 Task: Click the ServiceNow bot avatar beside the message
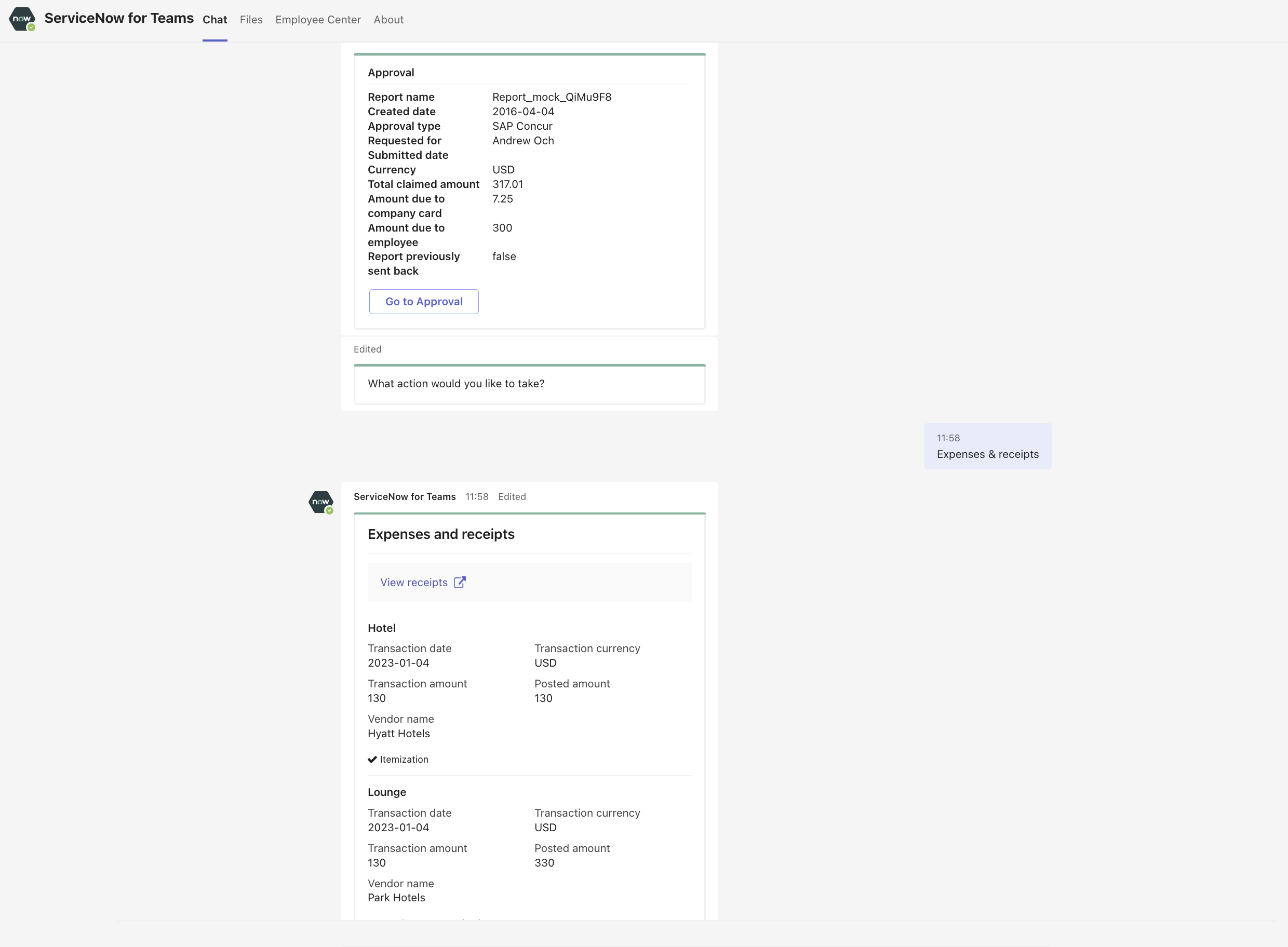[x=321, y=502]
